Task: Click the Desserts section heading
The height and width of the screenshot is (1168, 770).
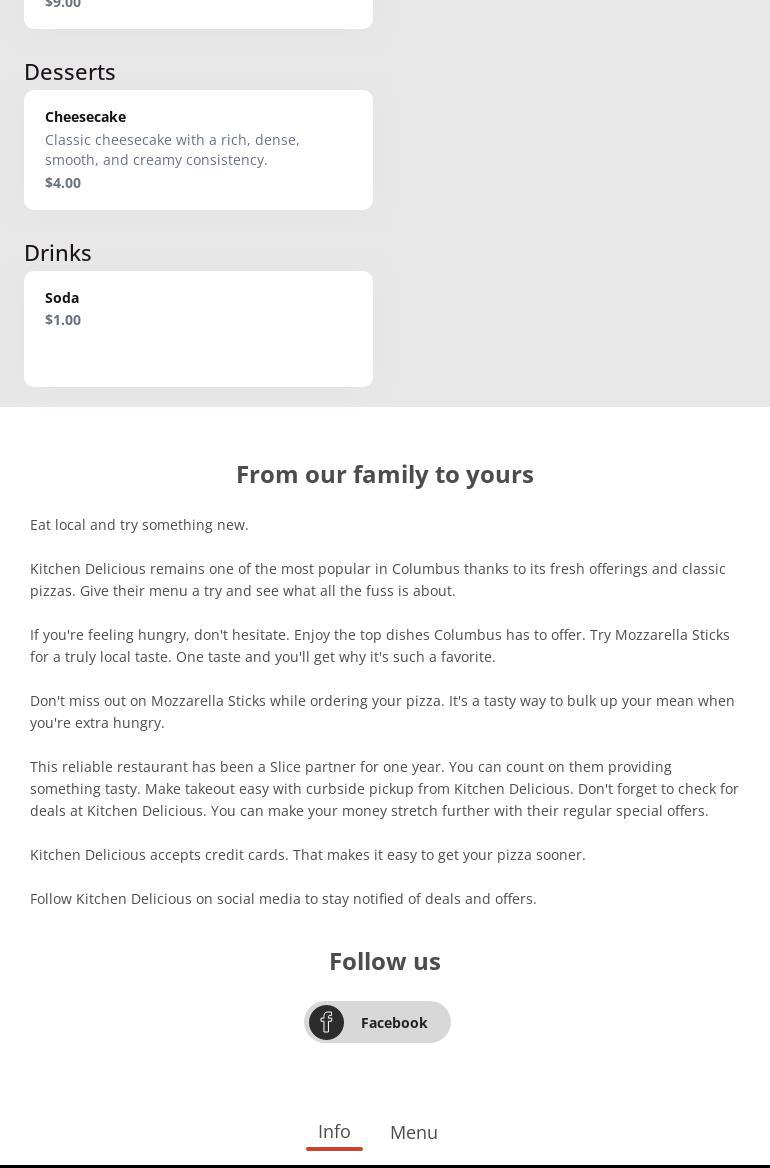Action: click(70, 72)
